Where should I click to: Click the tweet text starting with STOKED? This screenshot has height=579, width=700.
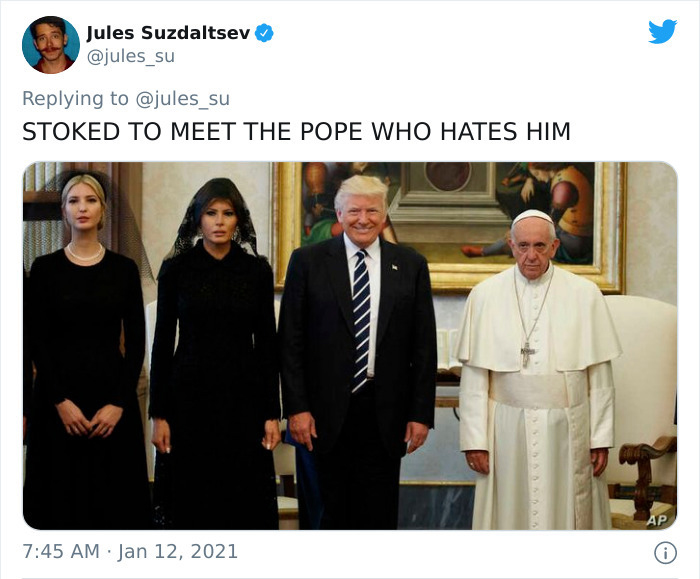coord(296,132)
